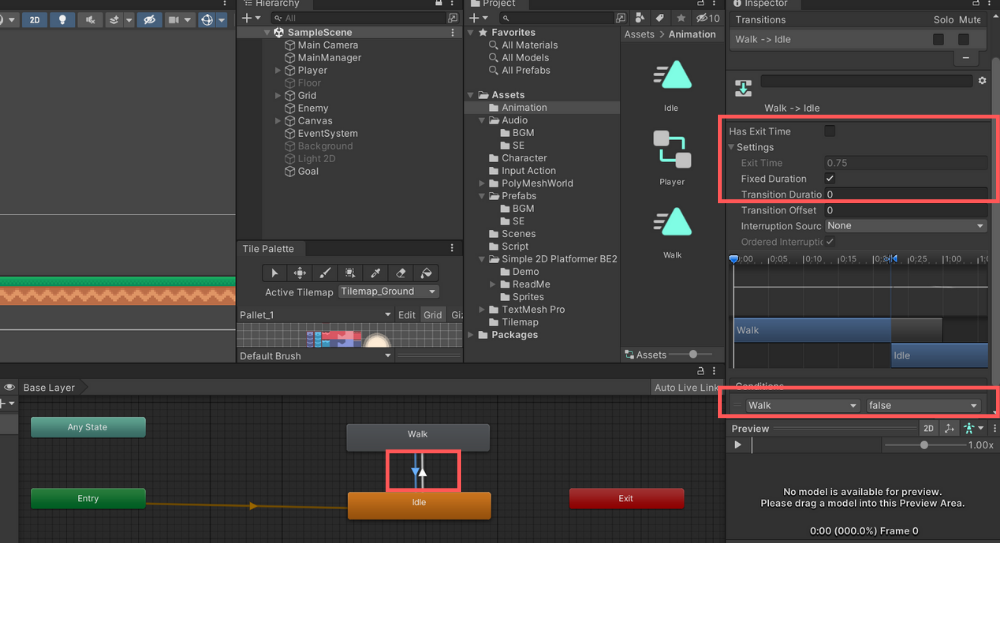This screenshot has width=1000, height=622.
Task: Click the transition settings gear icon
Action: point(982,81)
